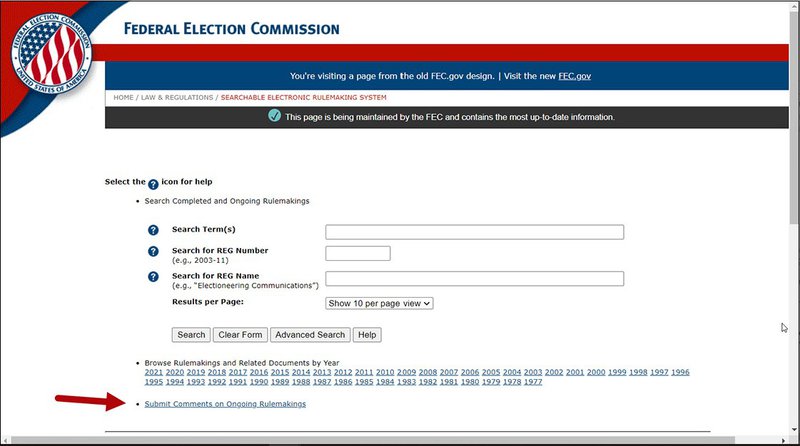The width and height of the screenshot is (800, 446).
Task: Click the Federal Election Commission seal logo
Action: tap(51, 54)
